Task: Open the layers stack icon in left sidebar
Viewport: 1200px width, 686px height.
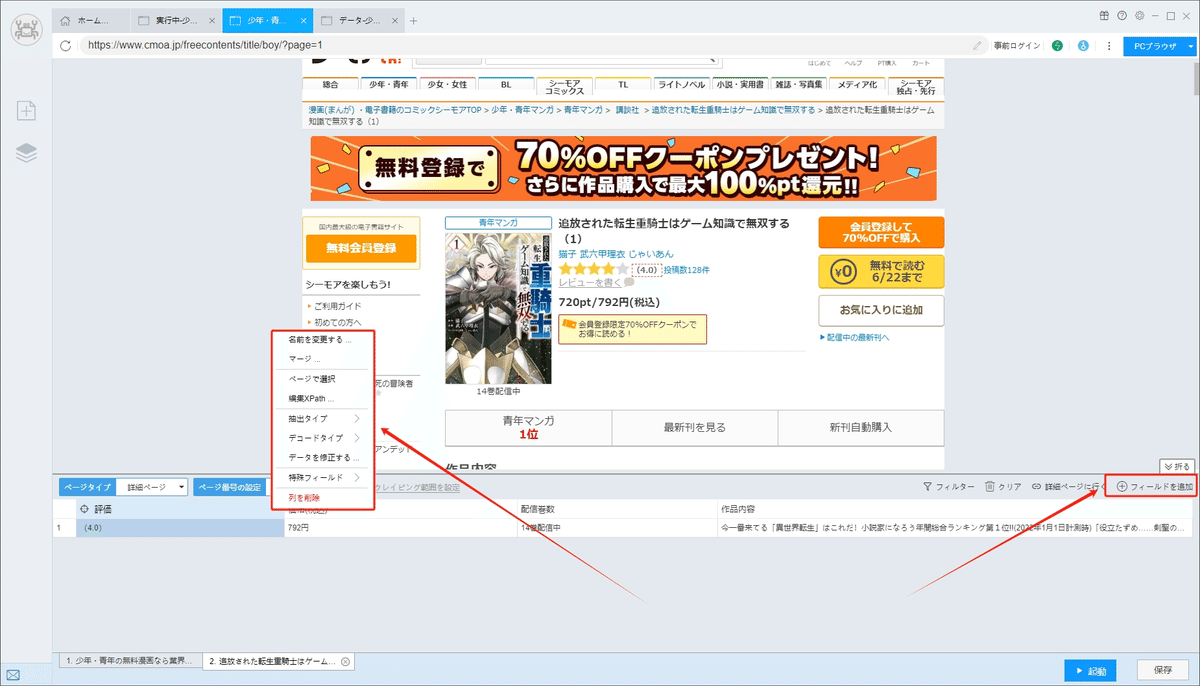Action: [26, 153]
